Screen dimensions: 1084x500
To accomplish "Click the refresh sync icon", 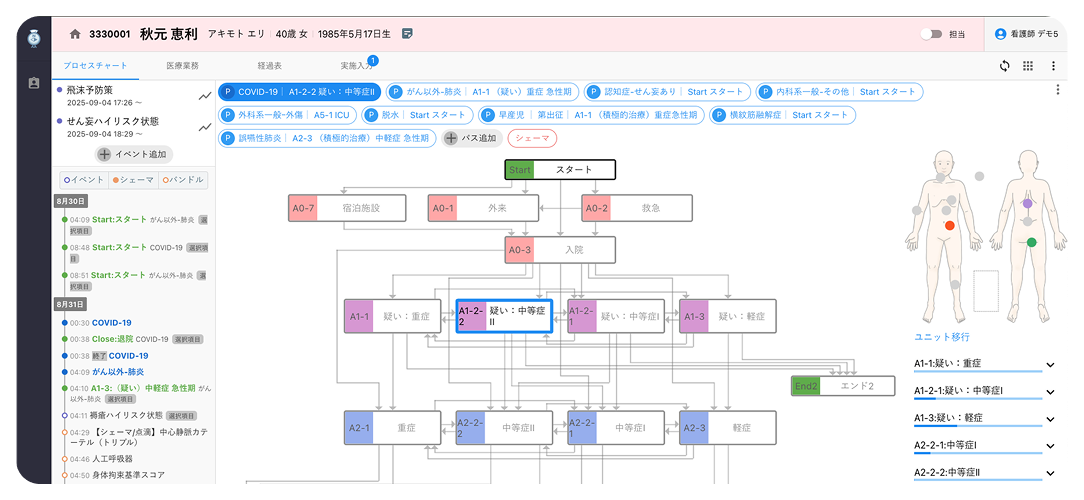I will point(1004,66).
